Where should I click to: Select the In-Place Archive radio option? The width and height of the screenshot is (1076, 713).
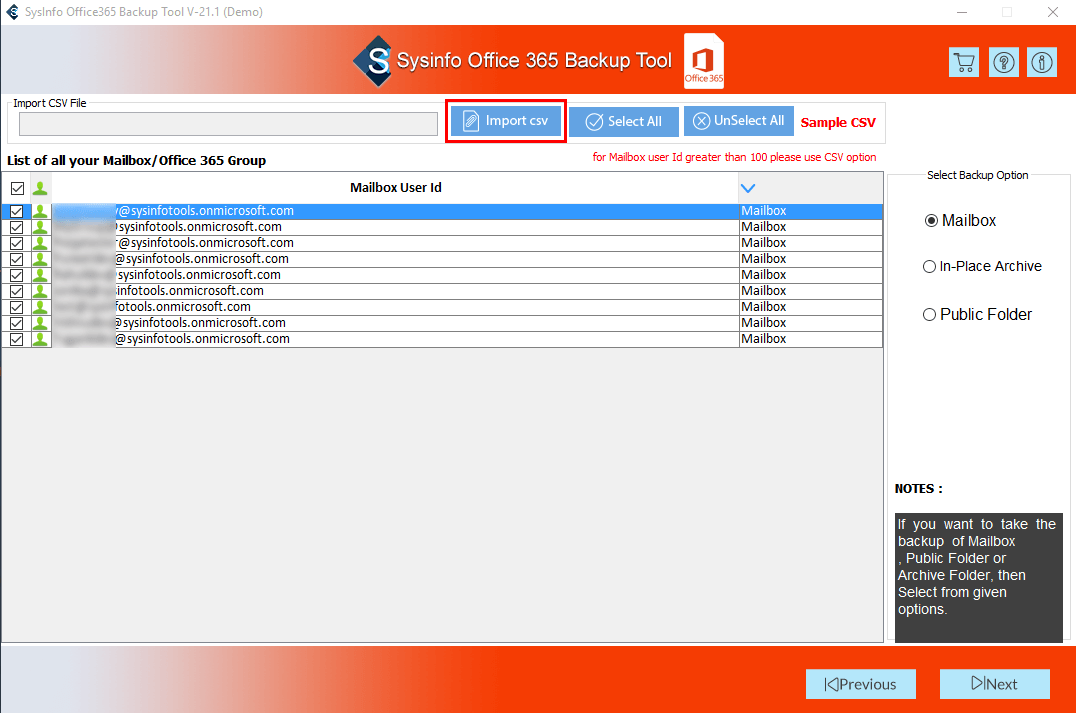click(x=929, y=267)
